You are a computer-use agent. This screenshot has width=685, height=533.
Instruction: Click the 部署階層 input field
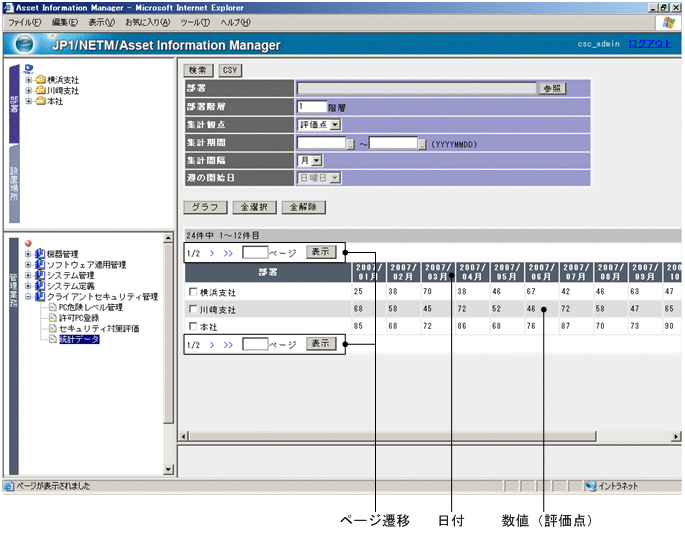point(312,106)
